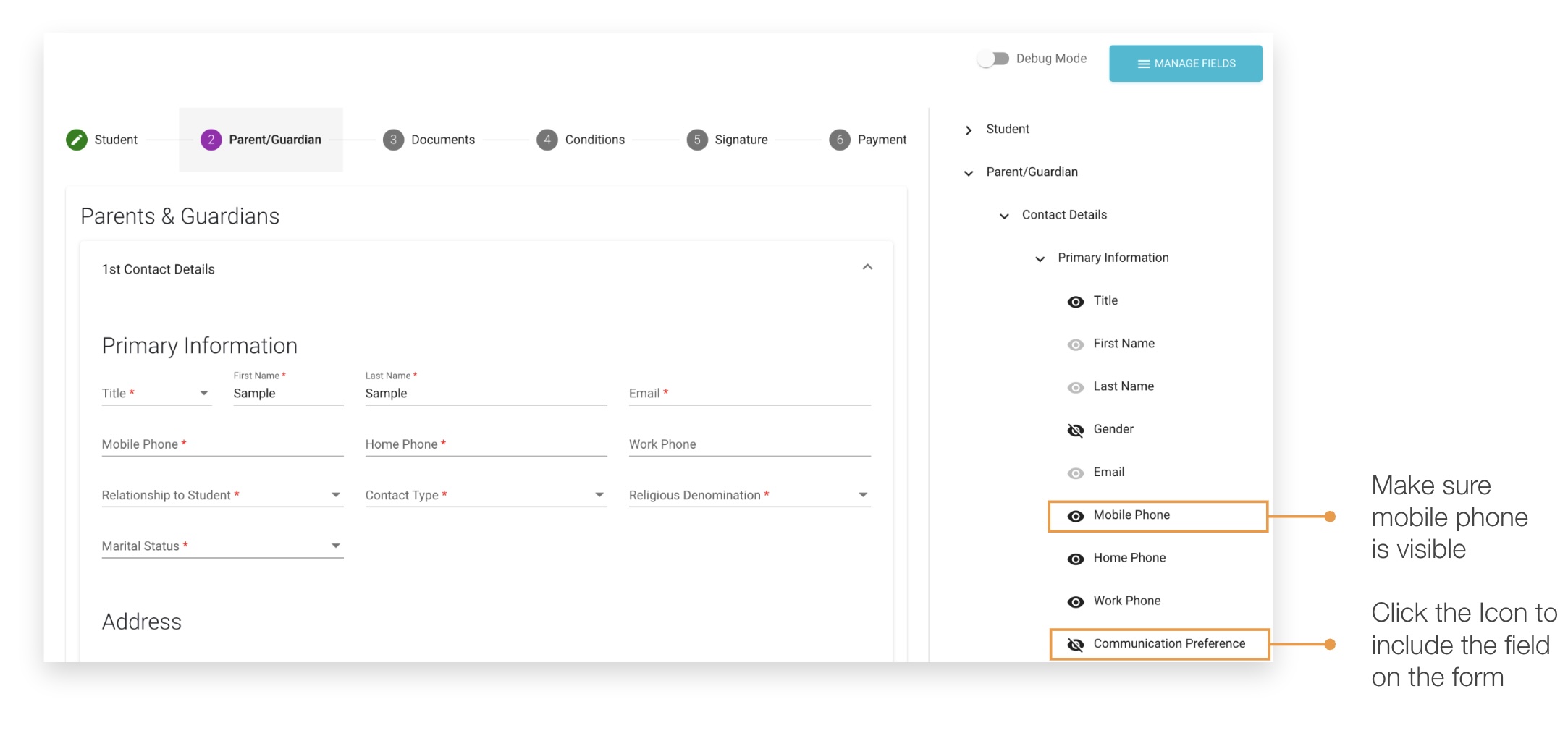Click the Work Phone input field

(x=749, y=444)
